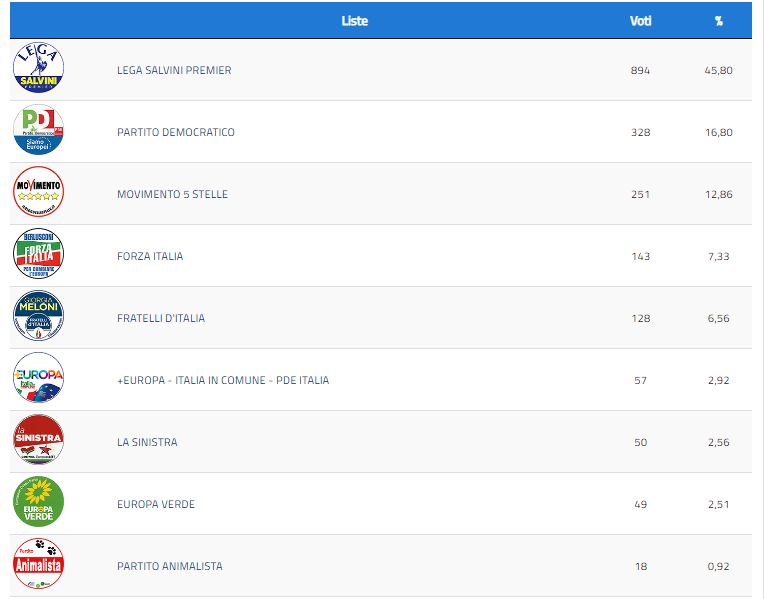Open the LEGA SALVINI PREMIER list name

[x=174, y=70]
